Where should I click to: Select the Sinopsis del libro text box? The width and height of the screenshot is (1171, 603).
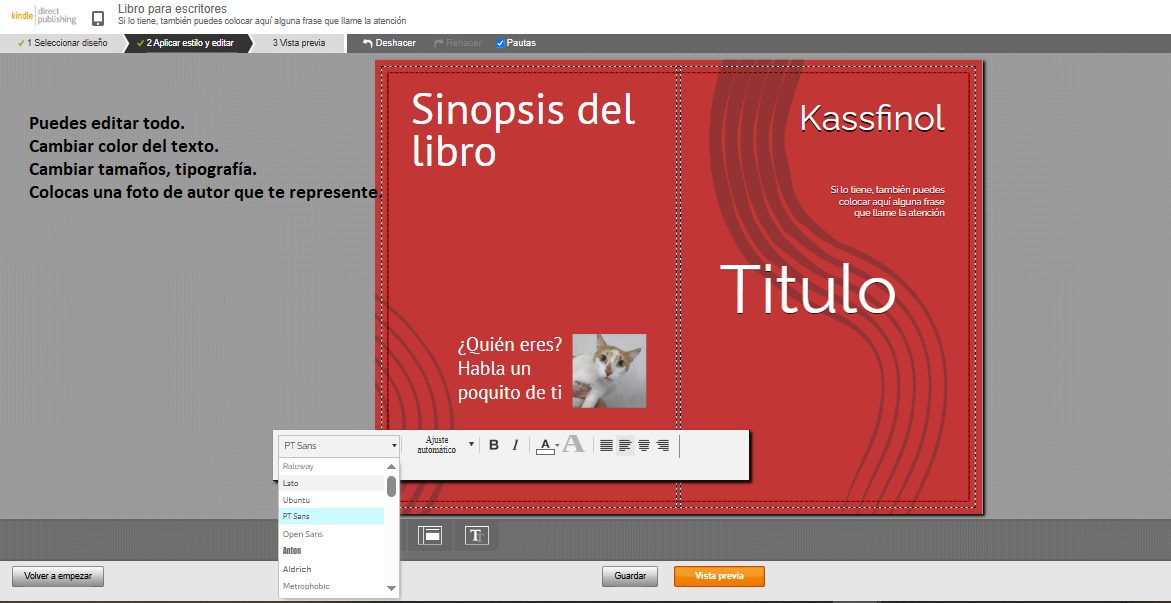pyautogui.click(x=523, y=130)
